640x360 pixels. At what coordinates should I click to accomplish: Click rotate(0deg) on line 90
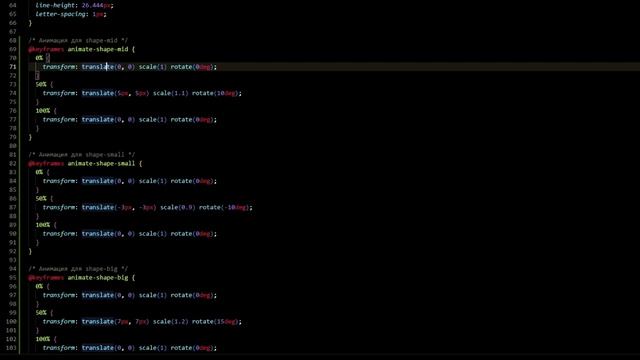pyautogui.click(x=192, y=234)
